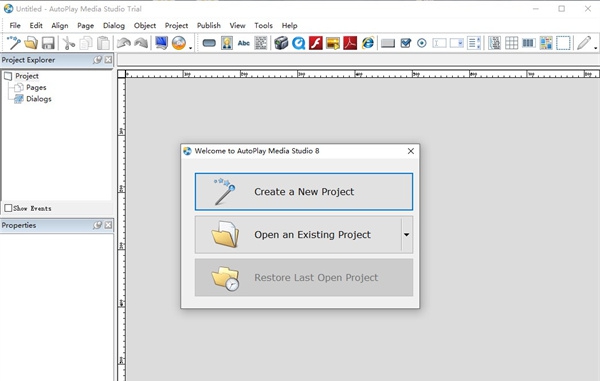
Task: Insert a Video object with camcorder icon
Action: tap(281, 43)
